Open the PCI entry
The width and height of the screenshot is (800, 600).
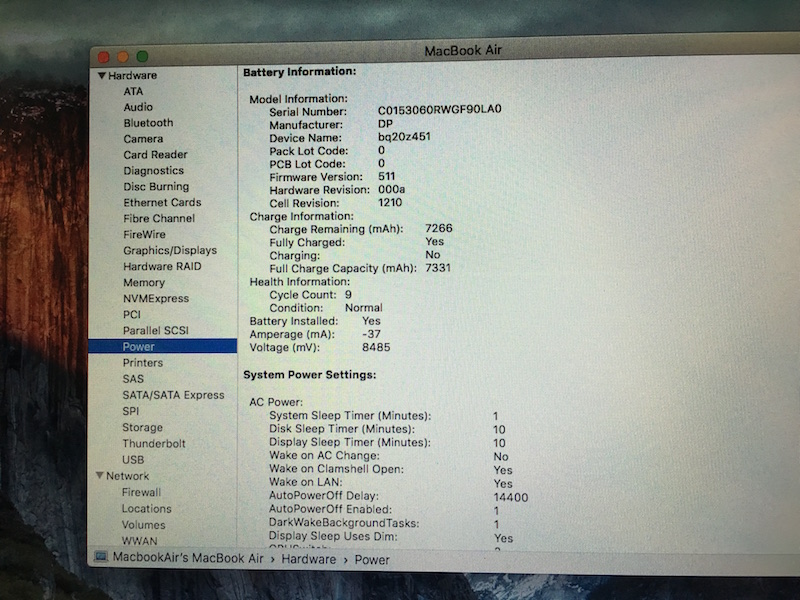point(132,315)
